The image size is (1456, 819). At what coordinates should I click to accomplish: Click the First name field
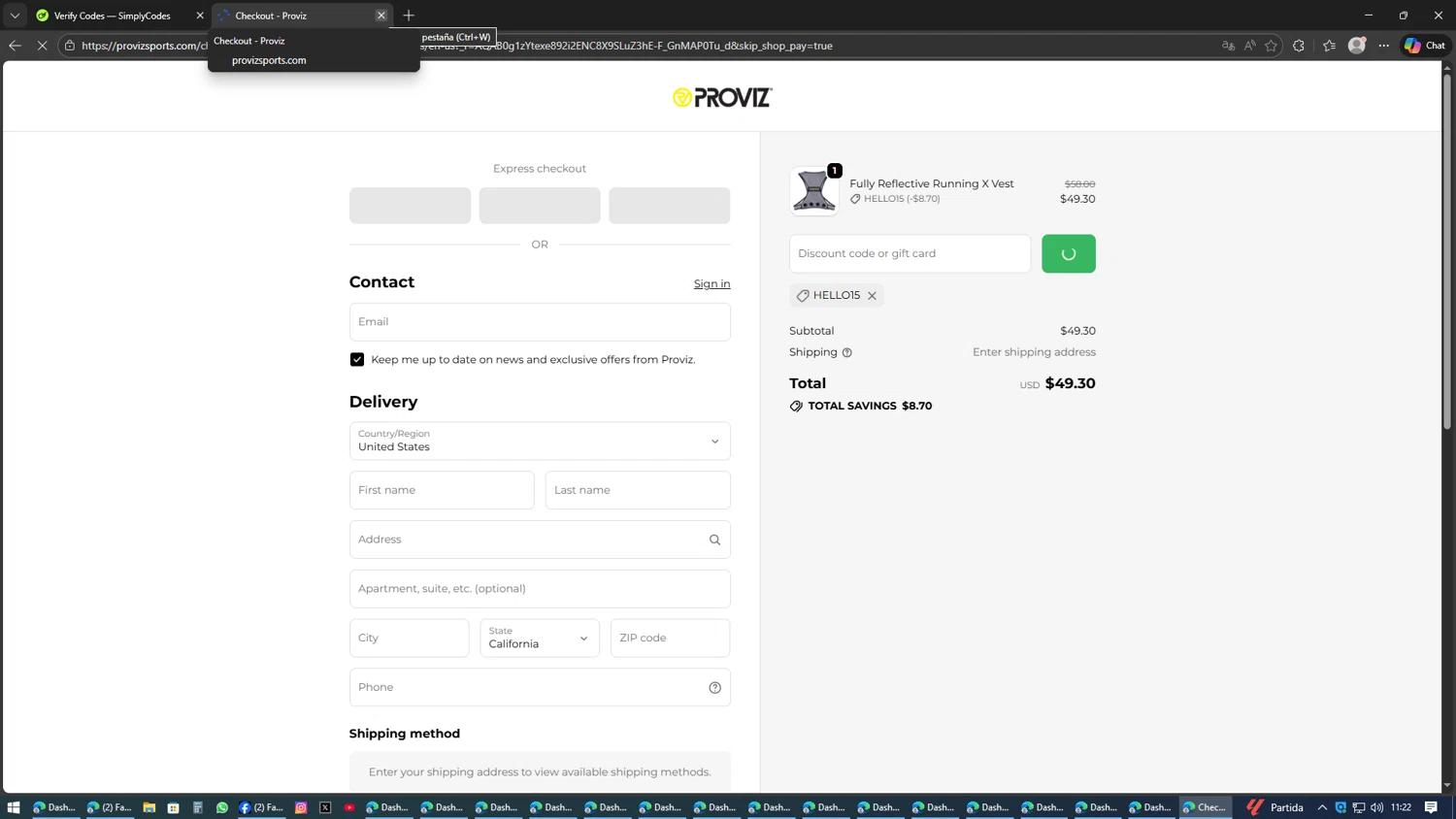[x=442, y=490]
